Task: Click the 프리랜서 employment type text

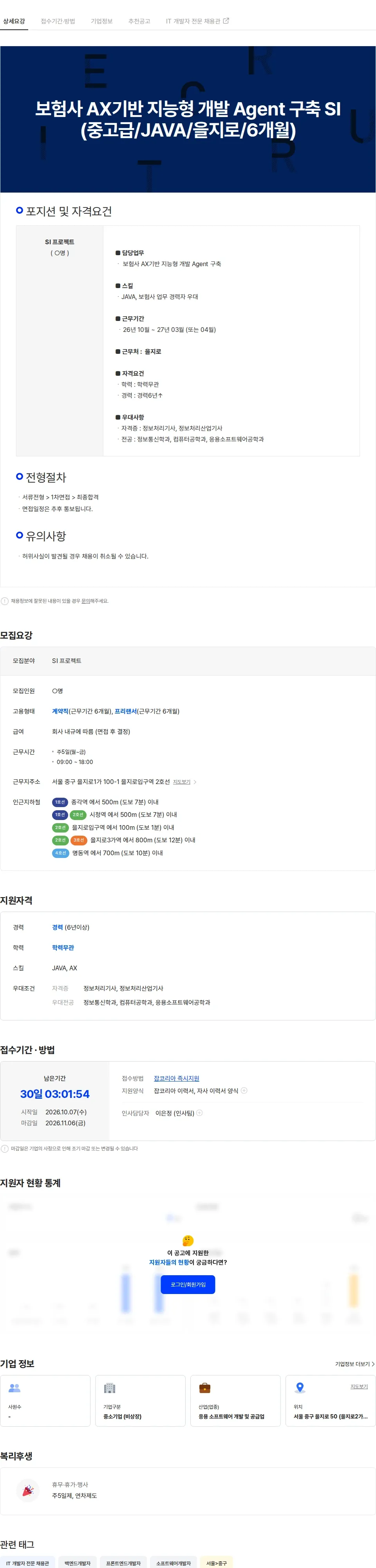Action: (x=126, y=711)
